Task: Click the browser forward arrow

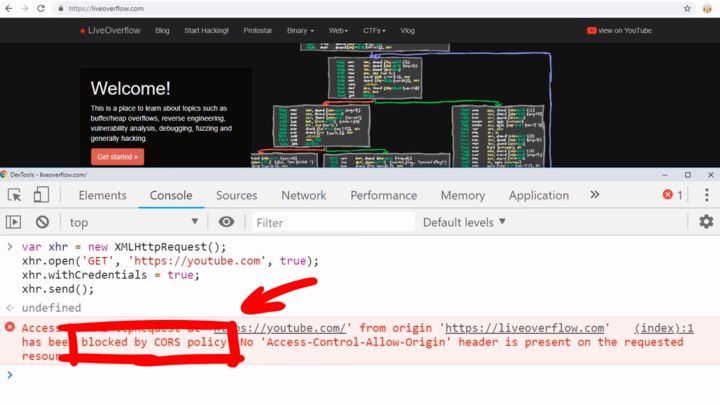Action: pyautogui.click(x=25, y=8)
